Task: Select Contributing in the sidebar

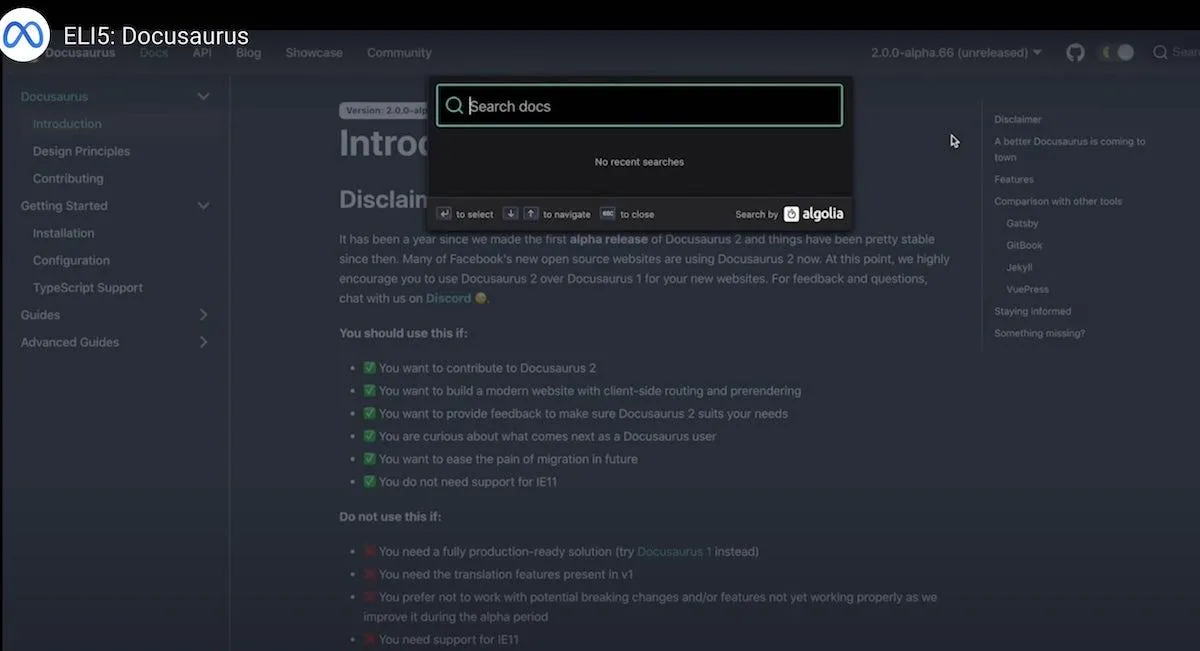Action: (x=68, y=179)
